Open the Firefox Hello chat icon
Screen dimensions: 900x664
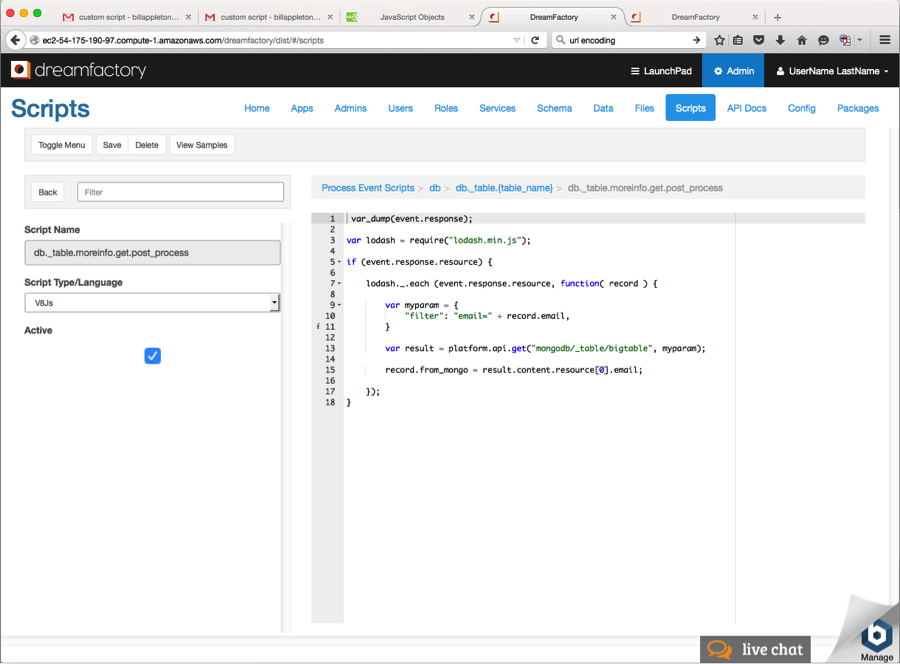pos(823,40)
